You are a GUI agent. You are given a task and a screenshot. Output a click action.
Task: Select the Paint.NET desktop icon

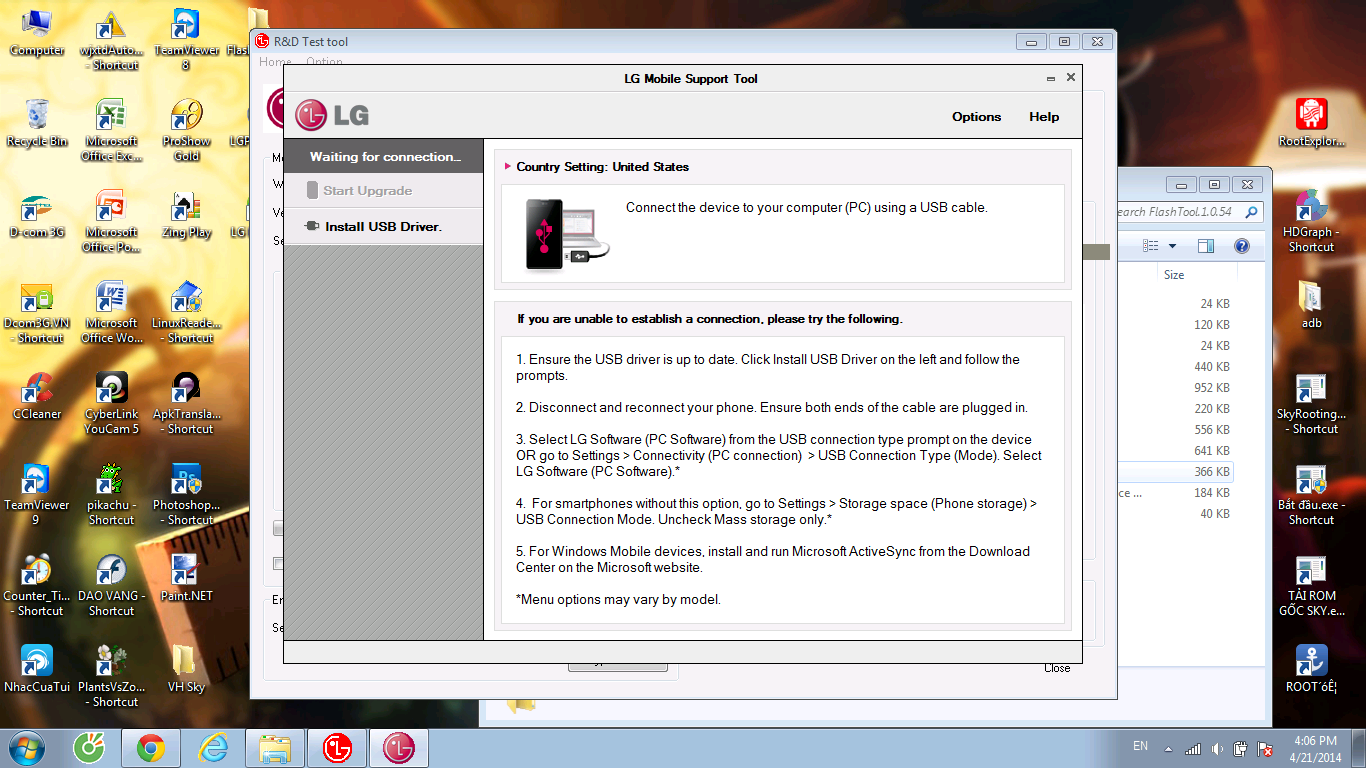pyautogui.click(x=186, y=578)
